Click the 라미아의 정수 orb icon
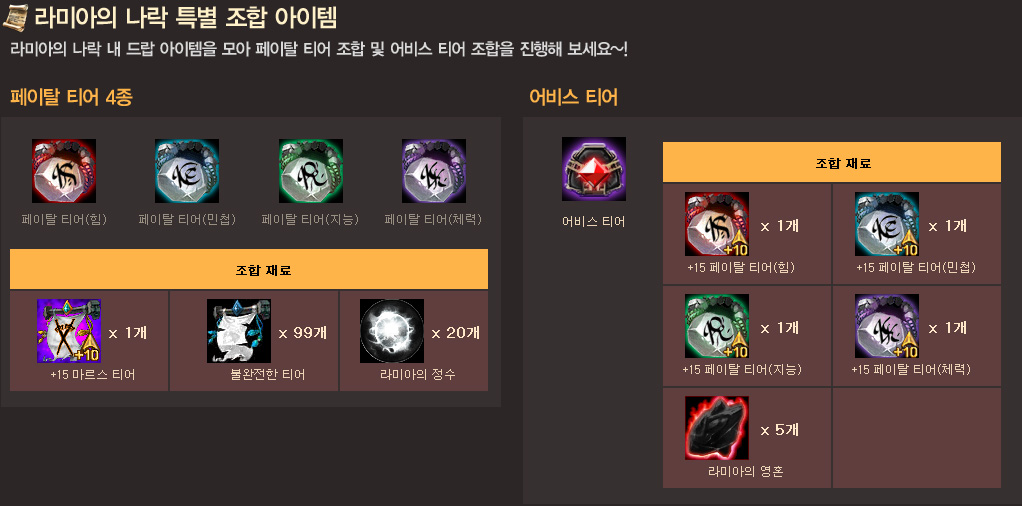 (392, 331)
